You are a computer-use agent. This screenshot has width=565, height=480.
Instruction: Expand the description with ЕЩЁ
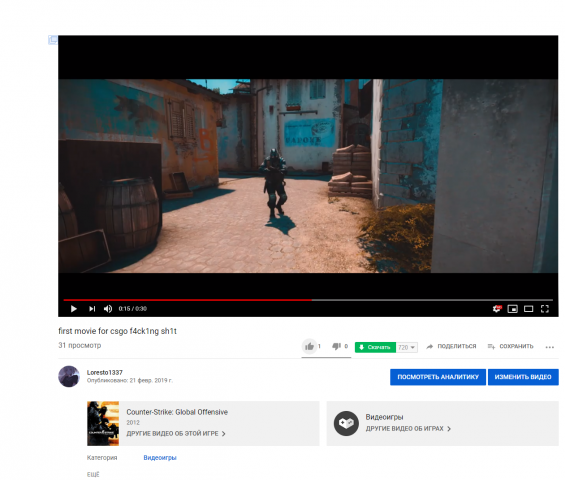[93, 475]
